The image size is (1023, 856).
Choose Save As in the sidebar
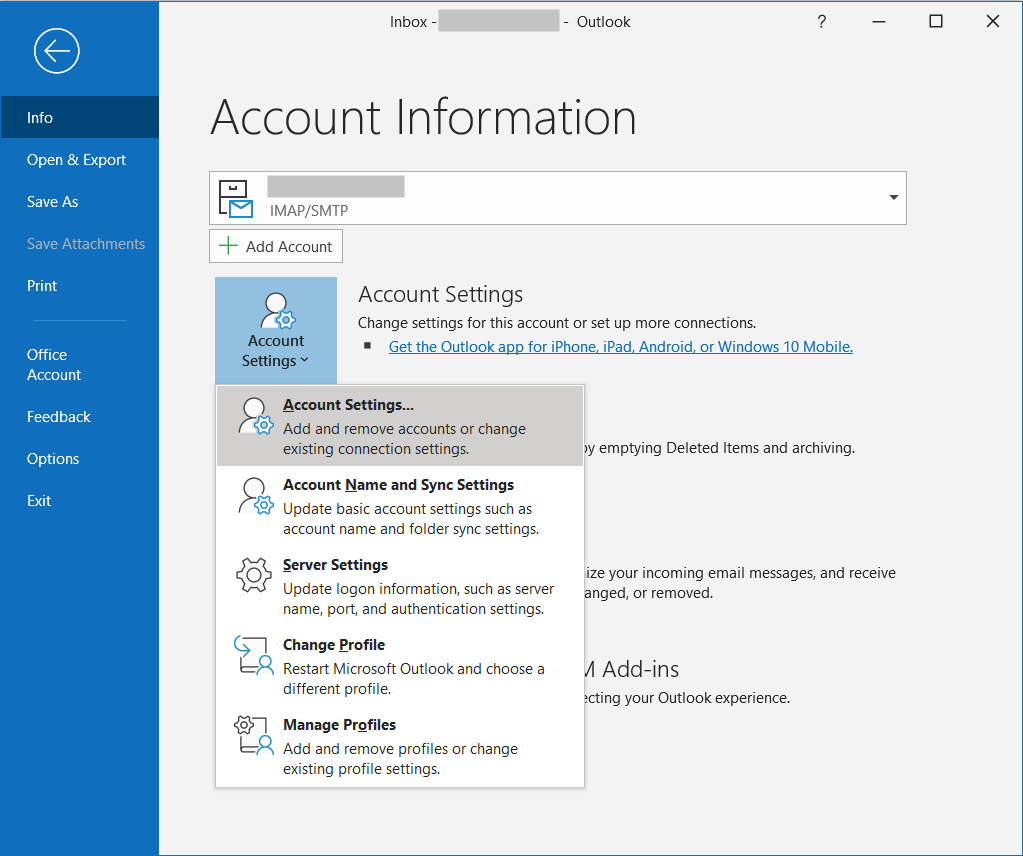[80, 202]
